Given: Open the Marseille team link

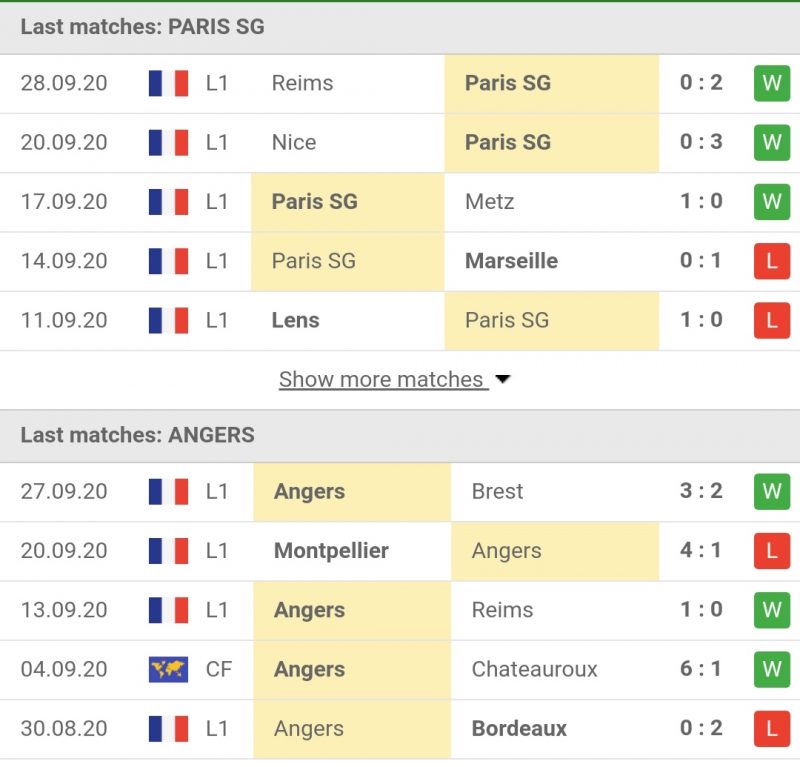Looking at the screenshot, I should click(x=511, y=261).
